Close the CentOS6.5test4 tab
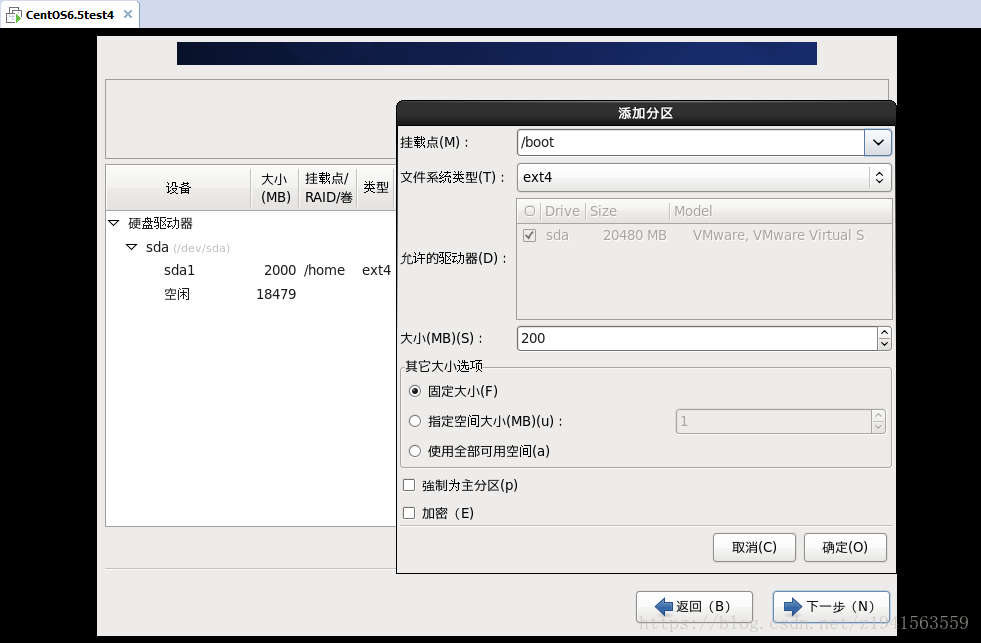This screenshot has height=643, width=981. click(128, 14)
